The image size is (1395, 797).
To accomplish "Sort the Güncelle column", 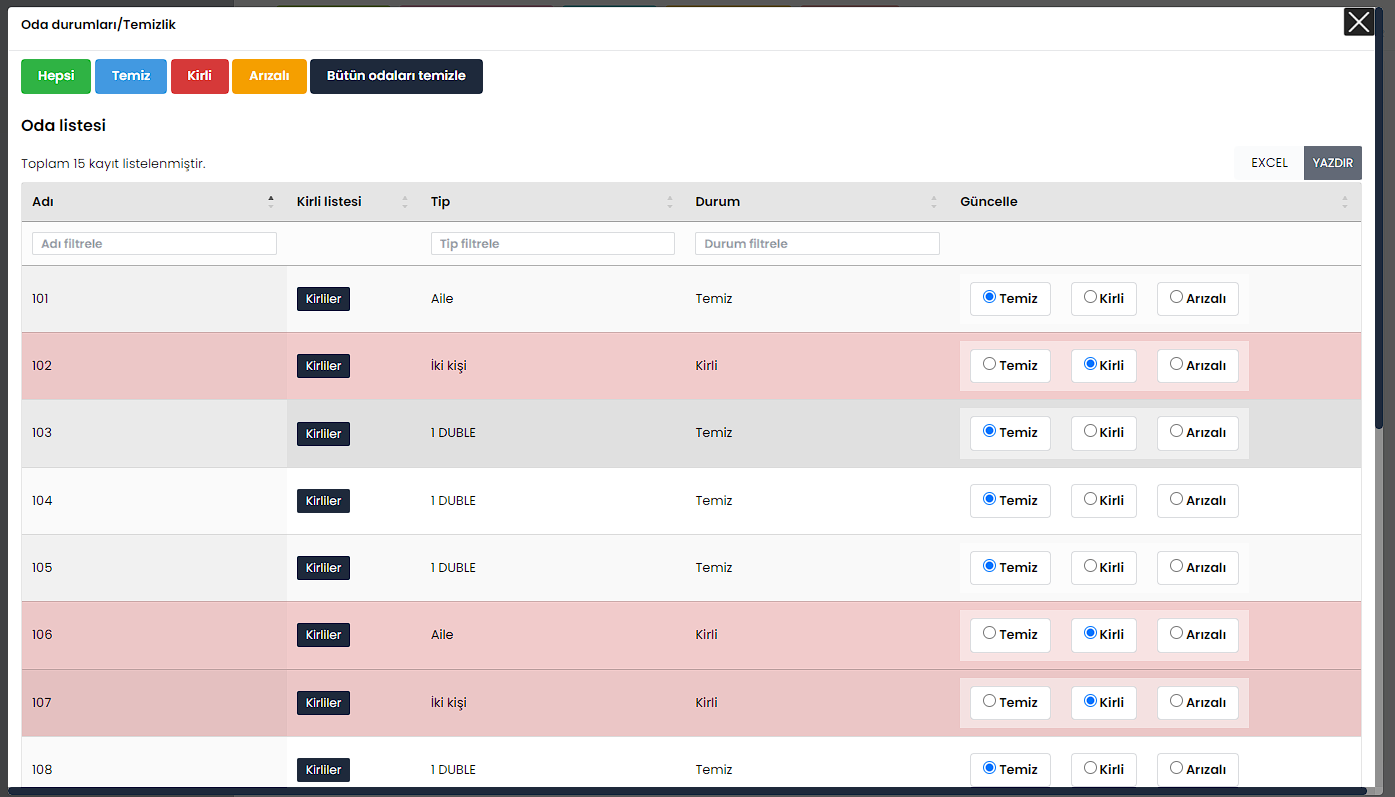I will click(1345, 201).
